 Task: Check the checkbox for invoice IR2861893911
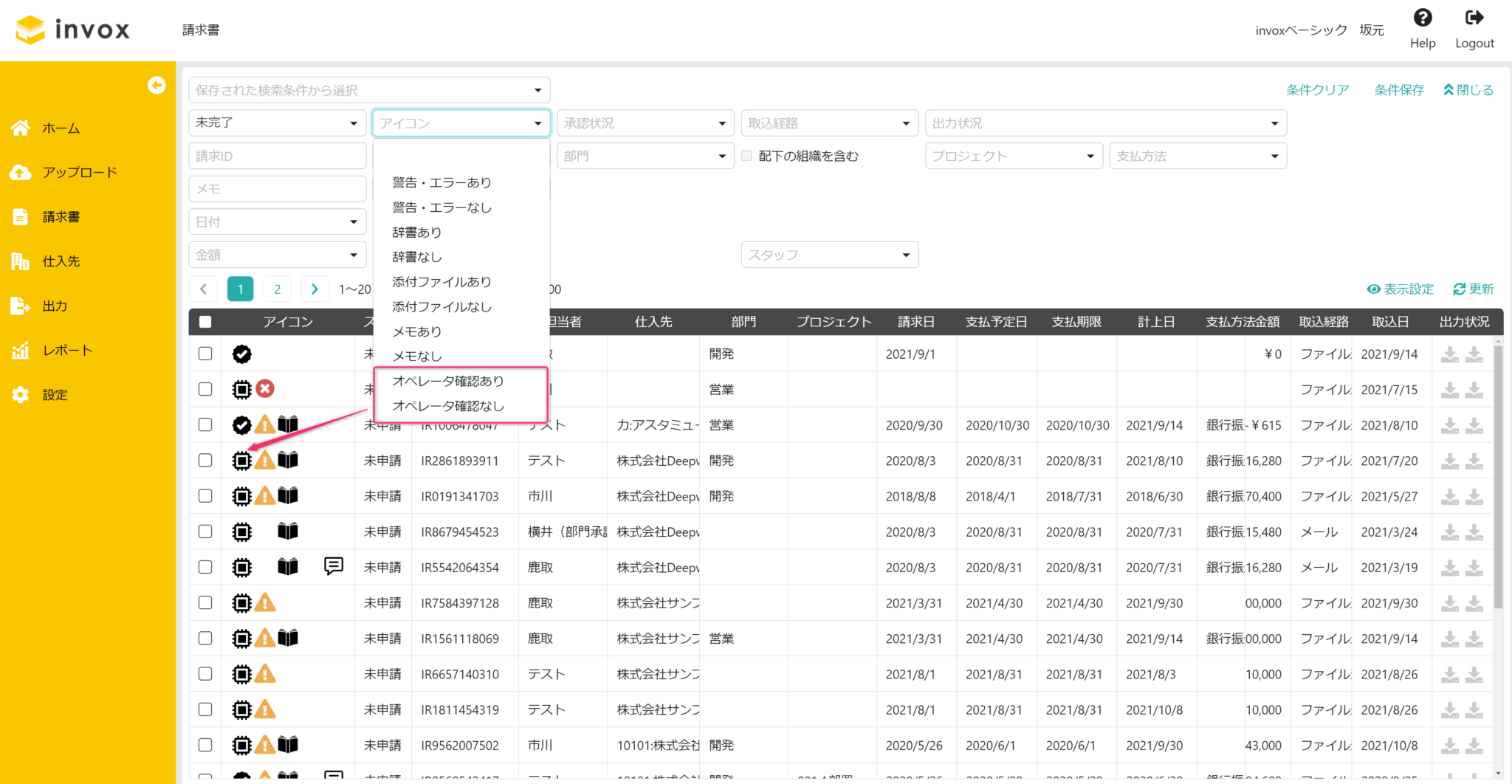(x=205, y=460)
